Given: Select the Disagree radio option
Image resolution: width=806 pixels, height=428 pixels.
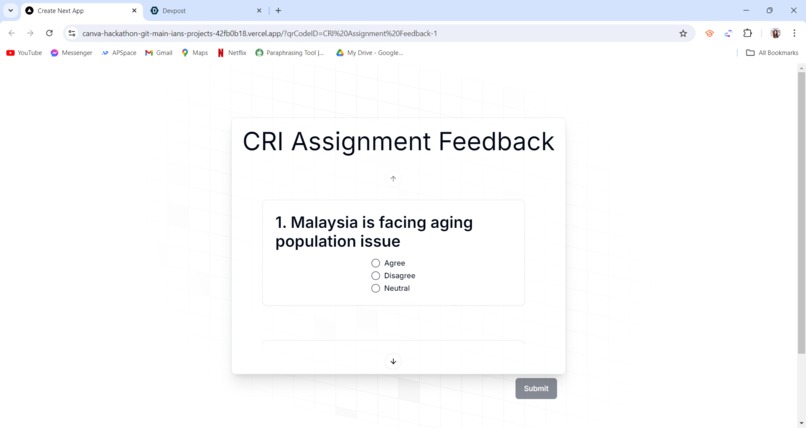Looking at the screenshot, I should tap(376, 276).
